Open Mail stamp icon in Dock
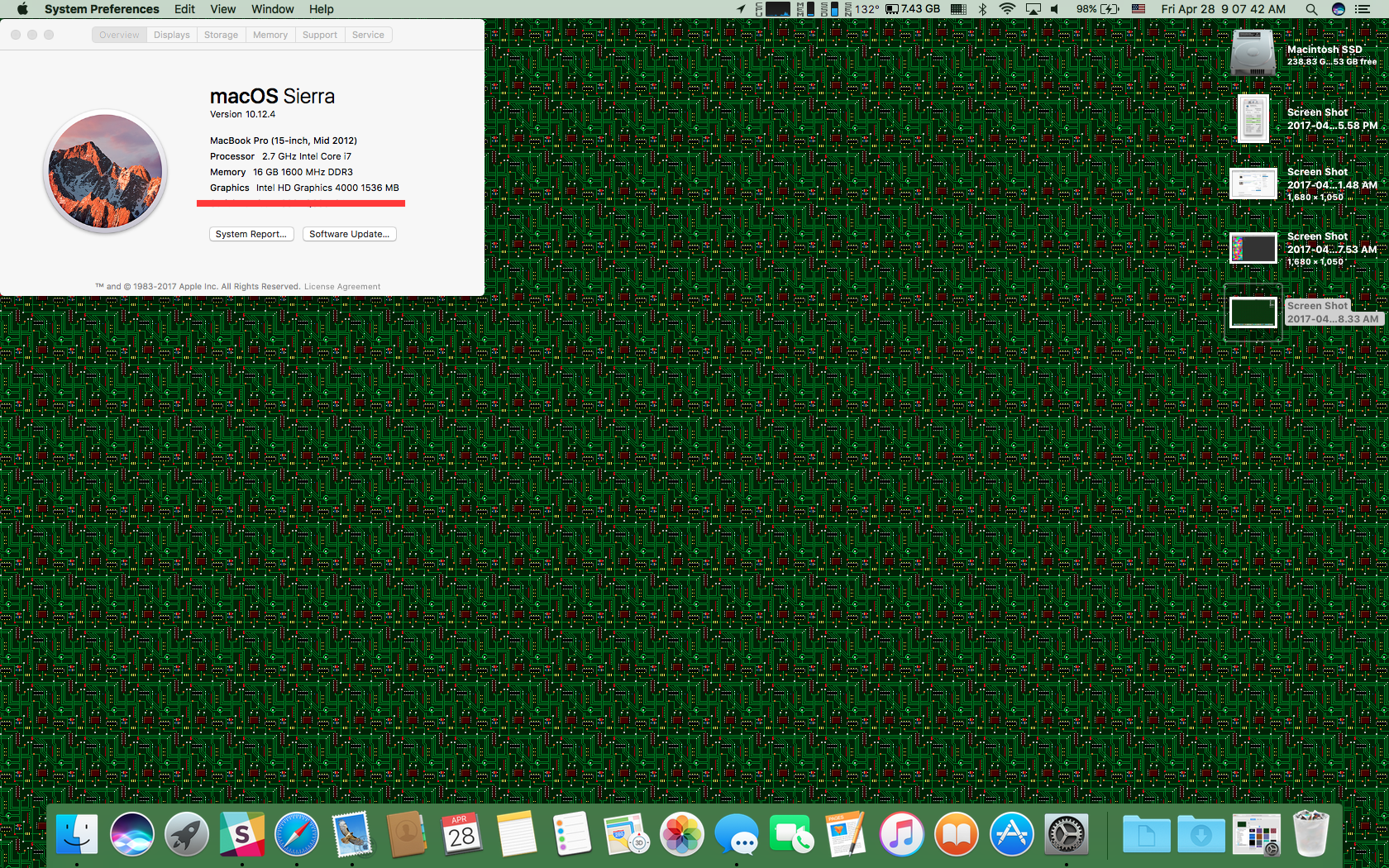This screenshot has width=1389, height=868. point(351,833)
